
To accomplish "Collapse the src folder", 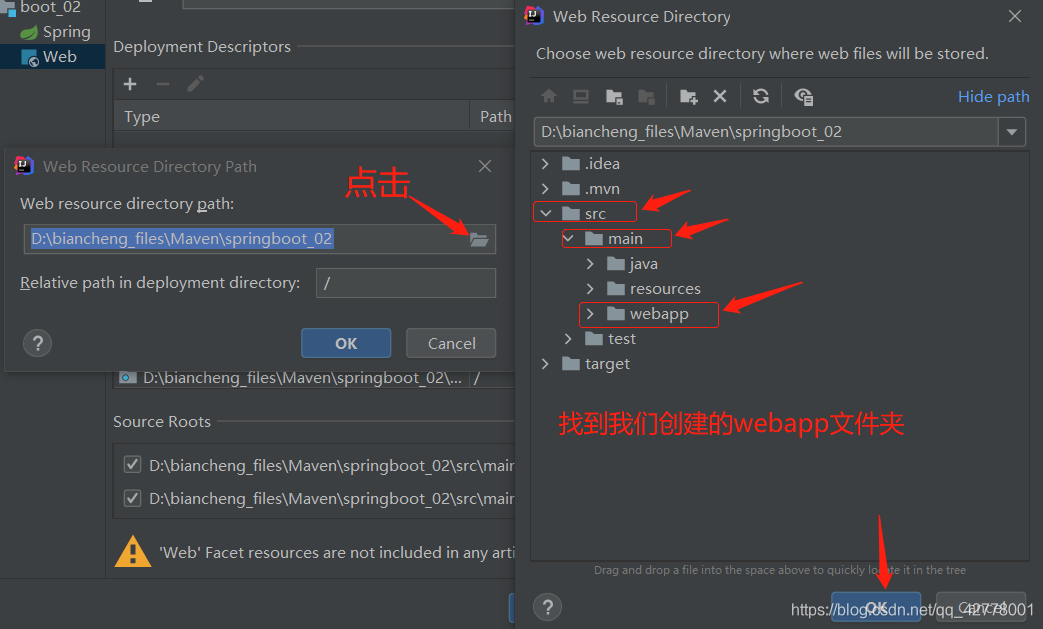I will point(546,213).
